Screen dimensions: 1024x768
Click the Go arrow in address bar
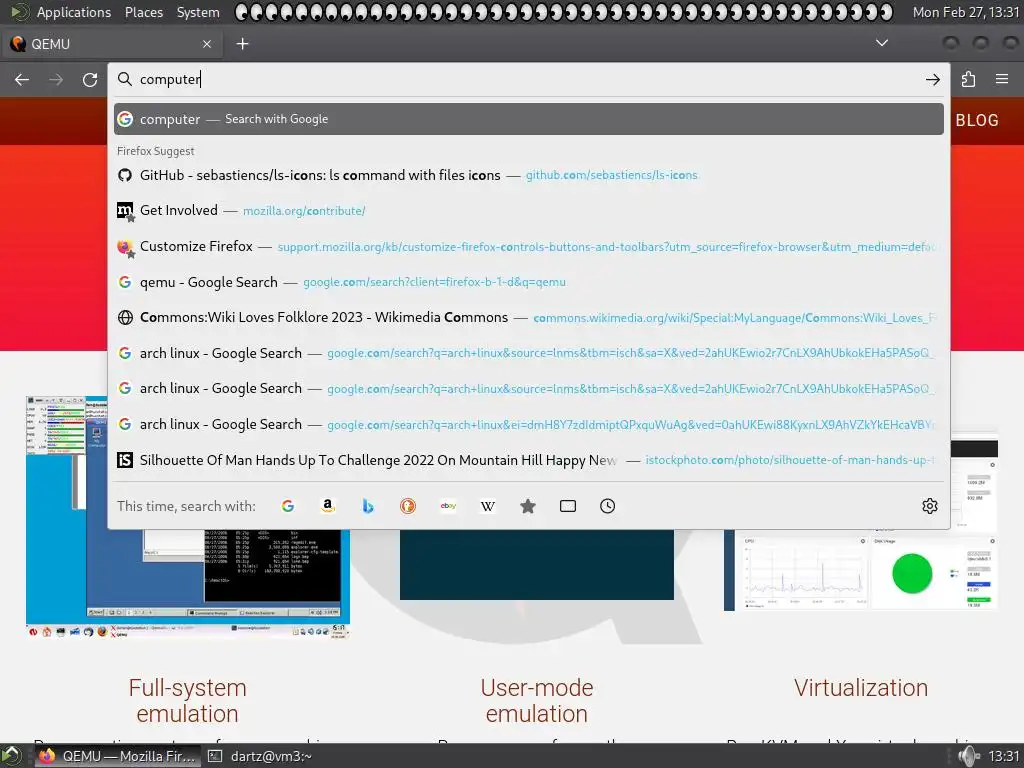coord(933,80)
